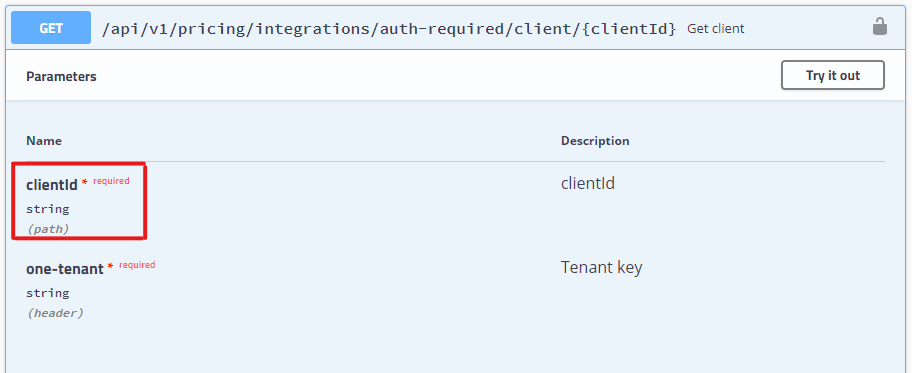The width and height of the screenshot is (912, 373).
Task: Click the red asterisk next to one-tenant
Action: [111, 267]
